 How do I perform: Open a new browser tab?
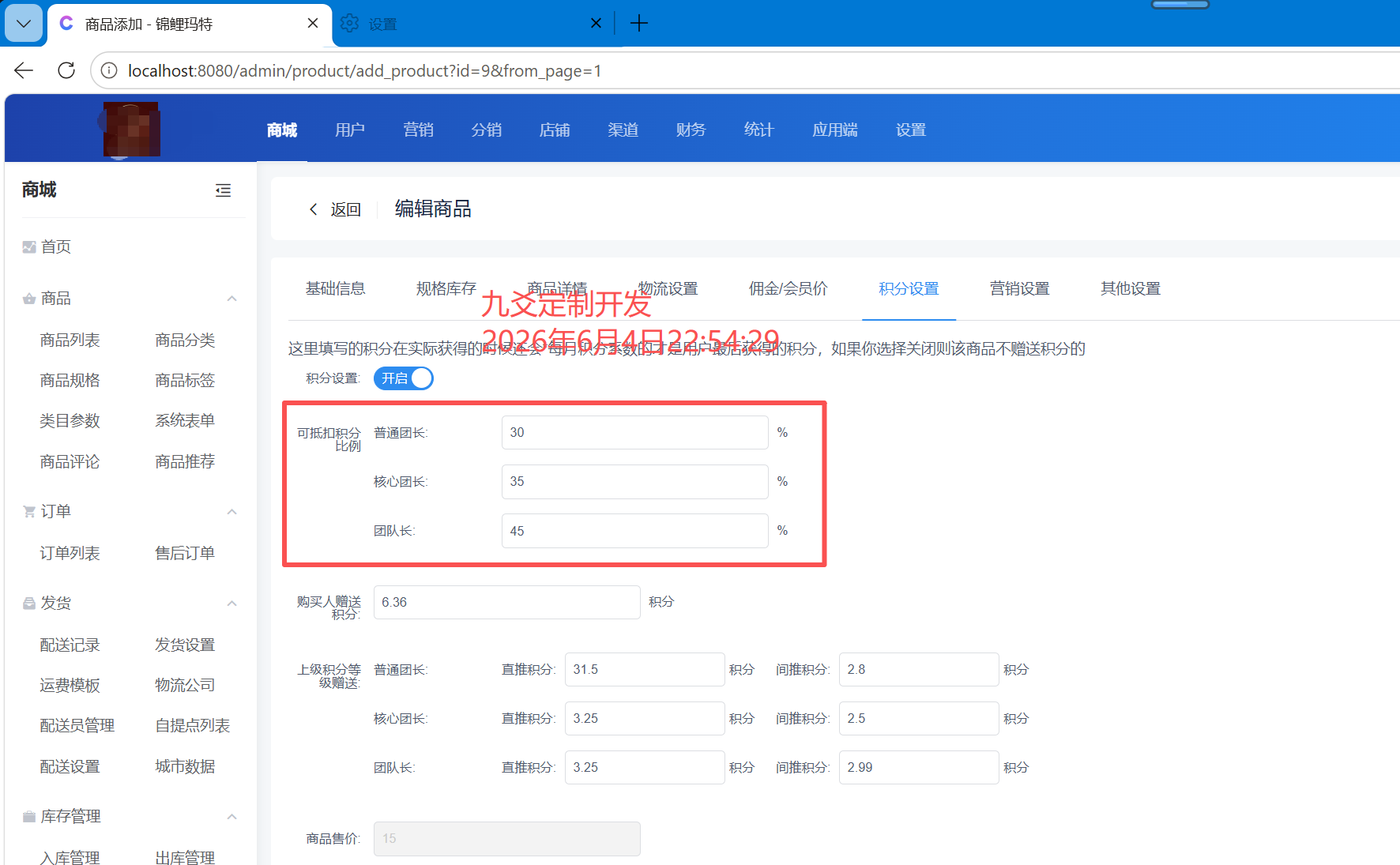pos(638,24)
